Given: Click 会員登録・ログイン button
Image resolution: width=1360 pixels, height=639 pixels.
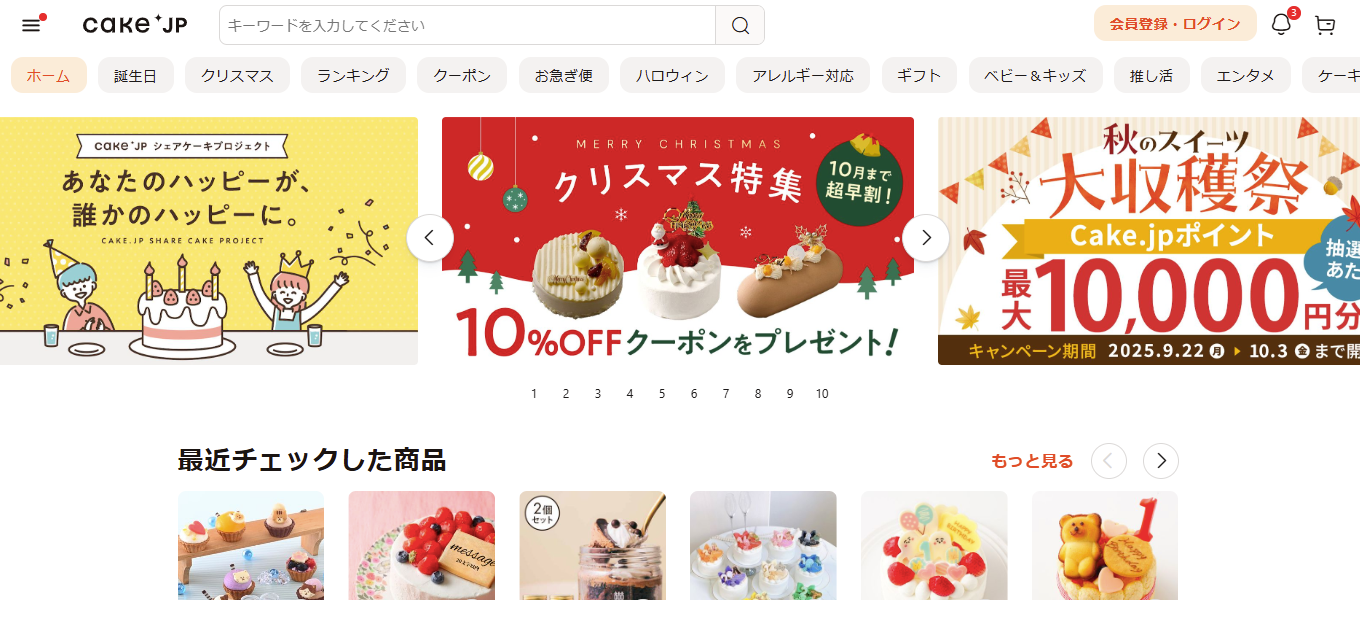Looking at the screenshot, I should point(1175,24).
